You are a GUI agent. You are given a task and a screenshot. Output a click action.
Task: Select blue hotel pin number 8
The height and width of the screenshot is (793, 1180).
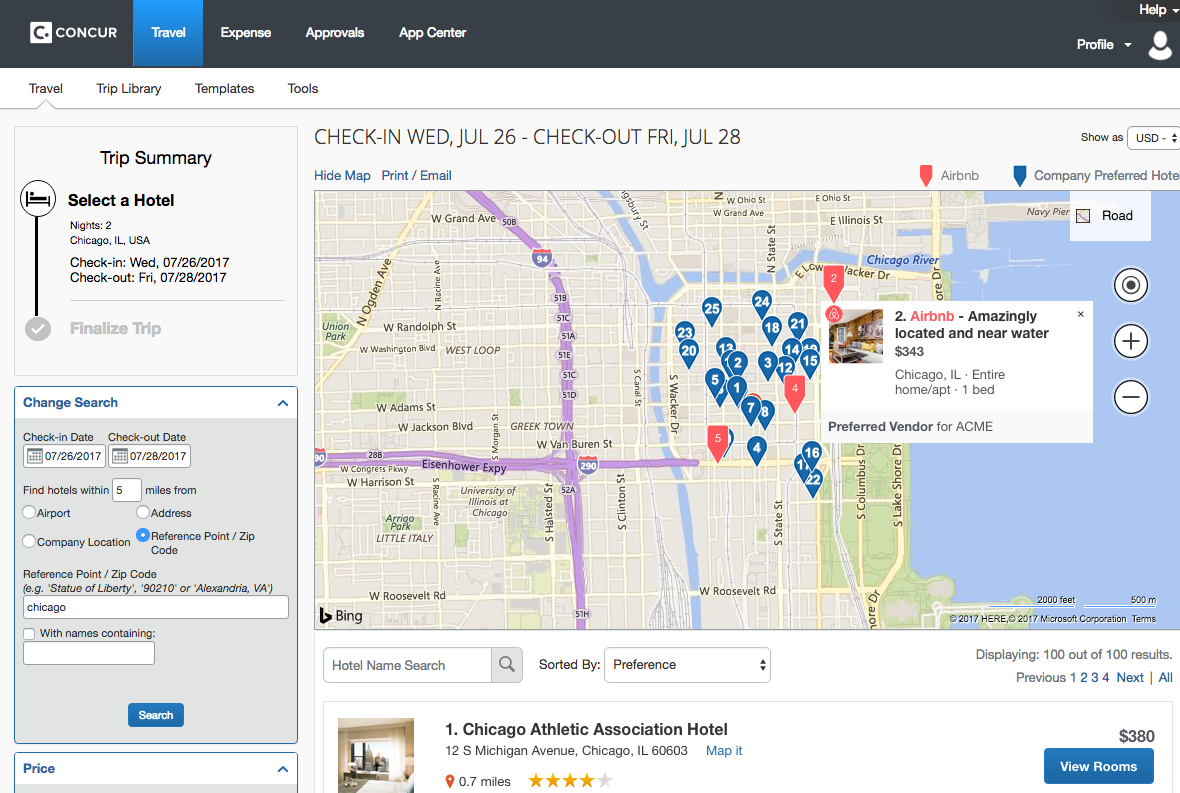(765, 414)
